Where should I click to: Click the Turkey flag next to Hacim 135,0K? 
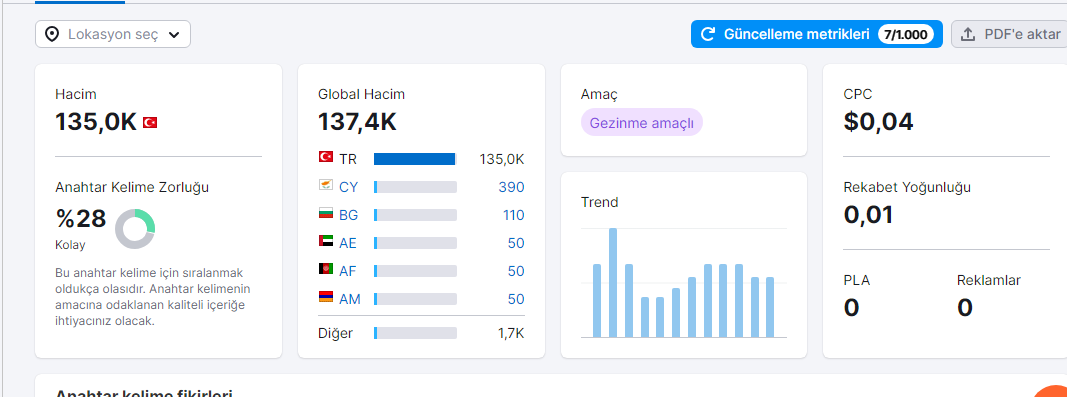coord(150,123)
